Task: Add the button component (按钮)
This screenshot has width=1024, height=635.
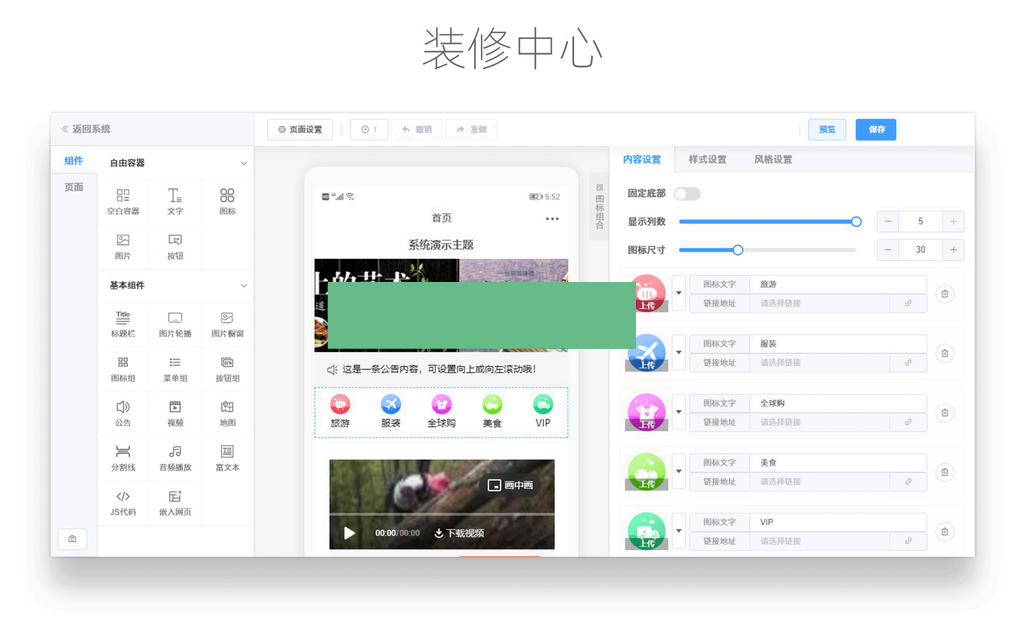Action: pos(175,247)
